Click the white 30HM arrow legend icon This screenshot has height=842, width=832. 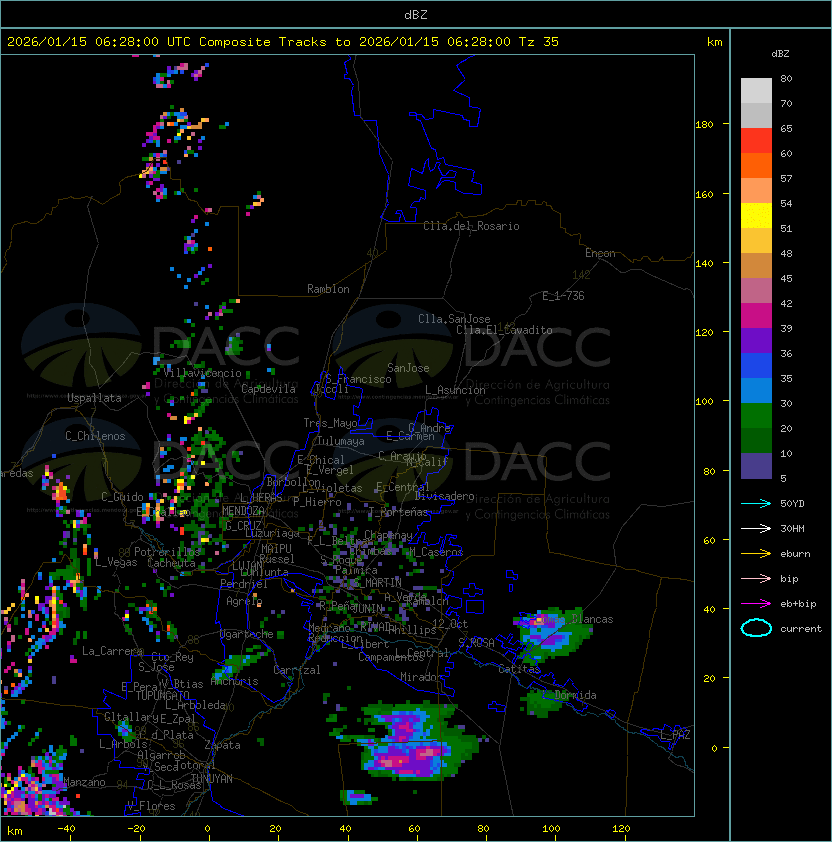pyautogui.click(x=756, y=528)
